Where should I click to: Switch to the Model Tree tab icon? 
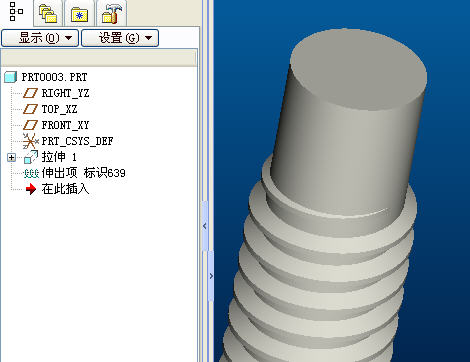click(16, 12)
